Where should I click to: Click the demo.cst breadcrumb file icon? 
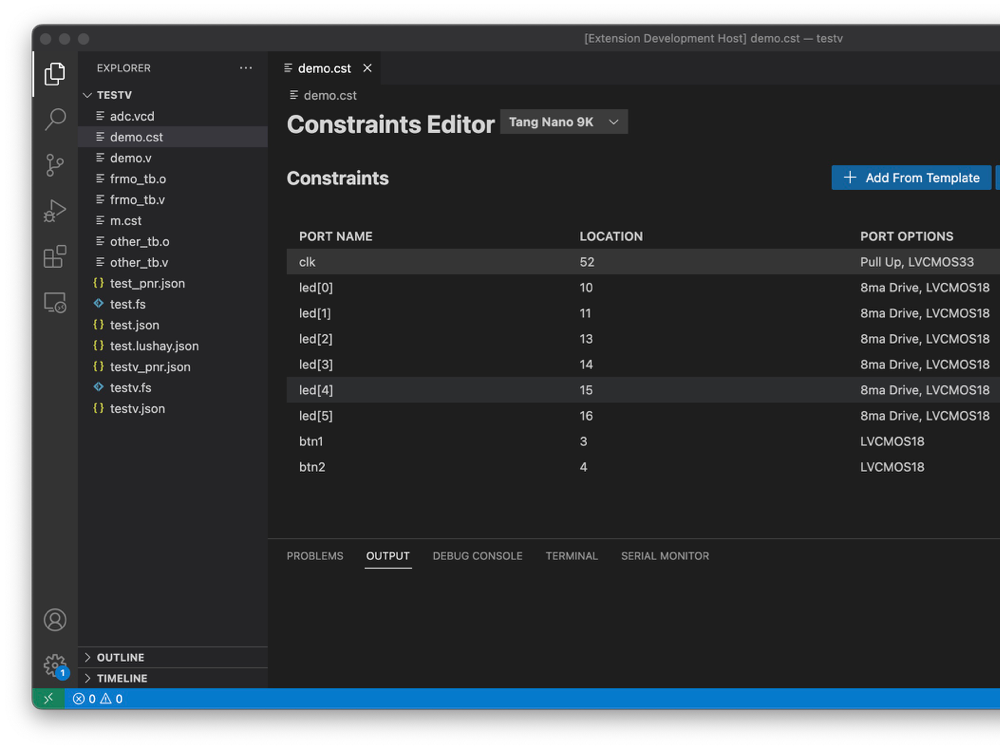coord(293,95)
